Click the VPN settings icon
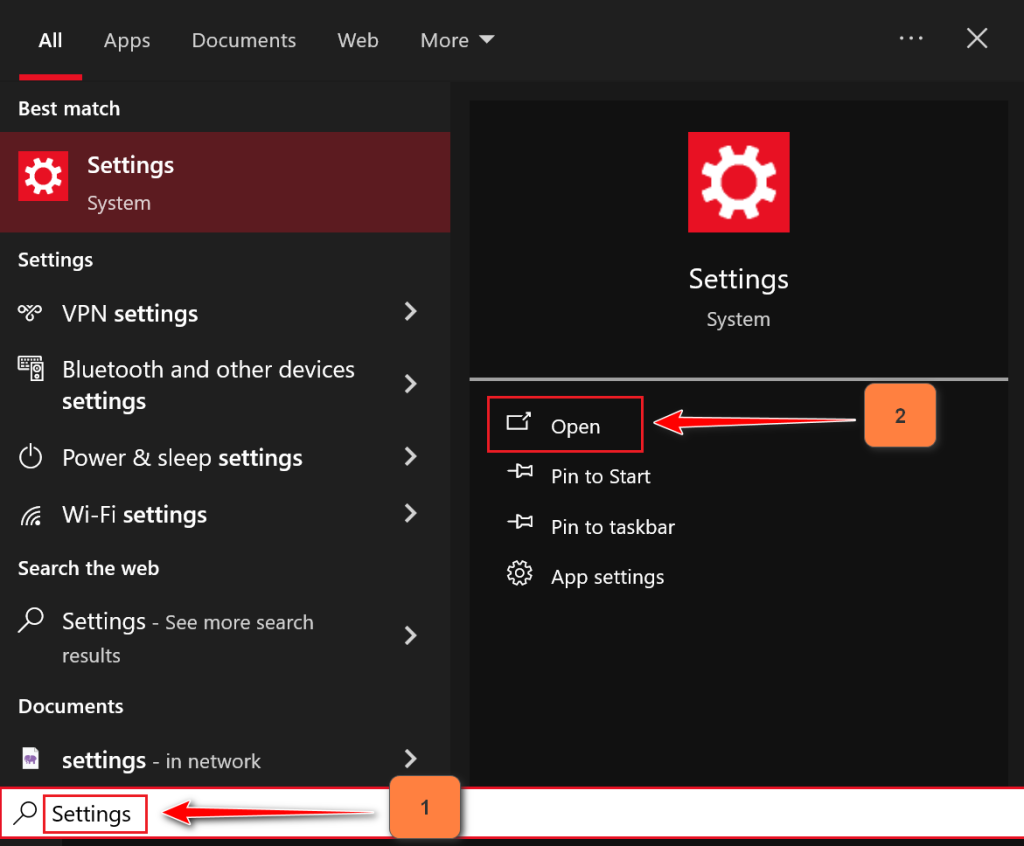Image resolution: width=1024 pixels, height=846 pixels. click(x=30, y=313)
